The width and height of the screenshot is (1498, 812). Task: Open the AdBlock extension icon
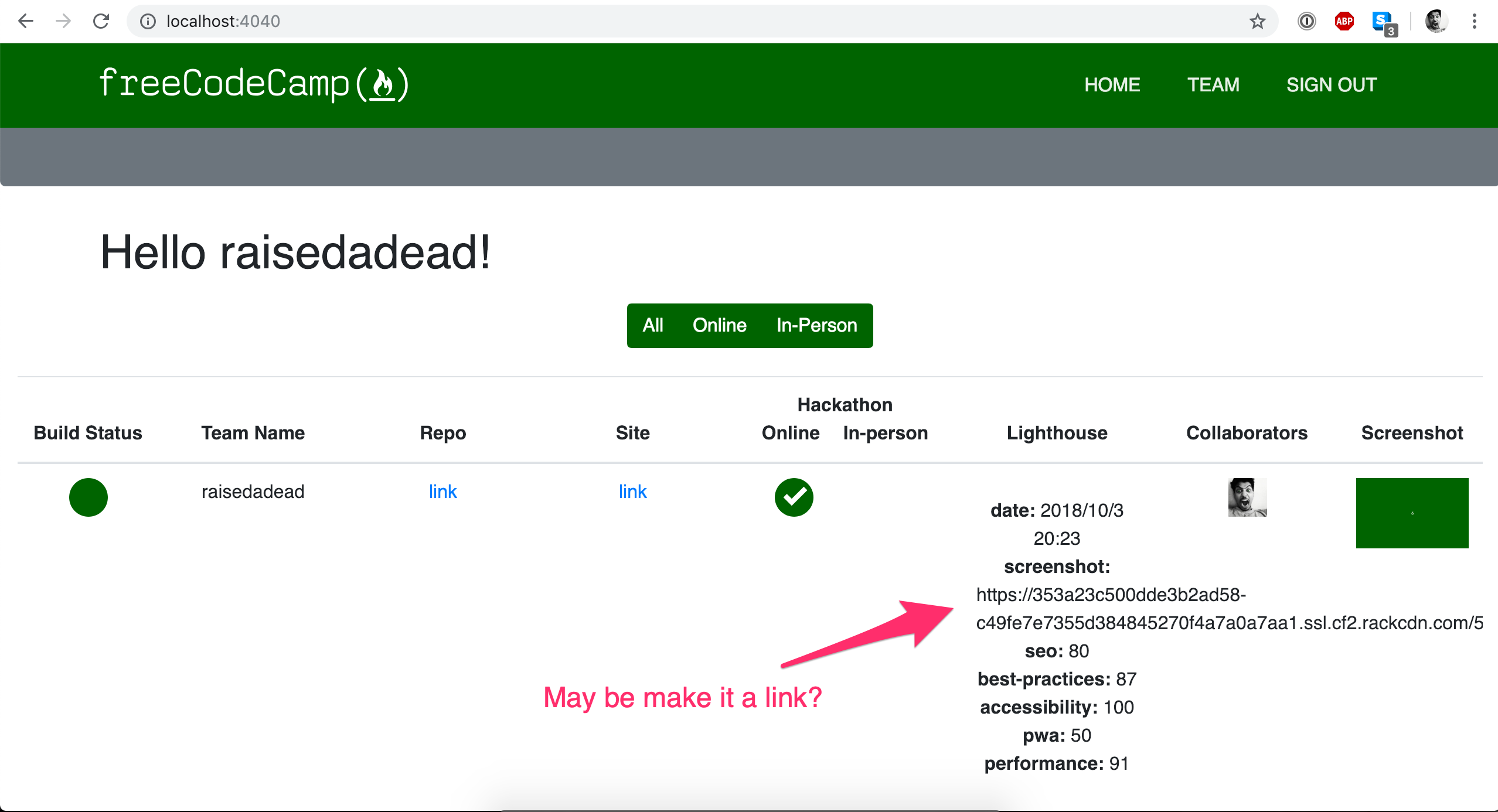coord(1344,21)
